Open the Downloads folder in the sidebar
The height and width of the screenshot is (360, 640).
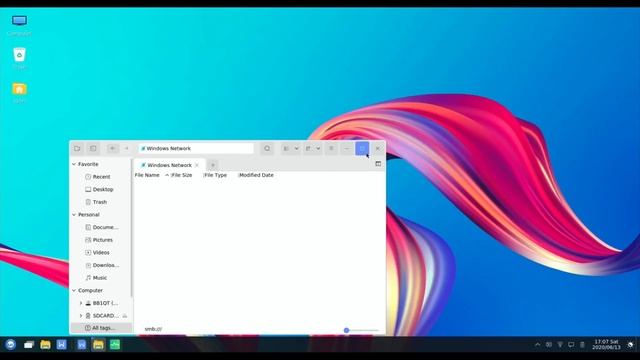click(x=101, y=265)
